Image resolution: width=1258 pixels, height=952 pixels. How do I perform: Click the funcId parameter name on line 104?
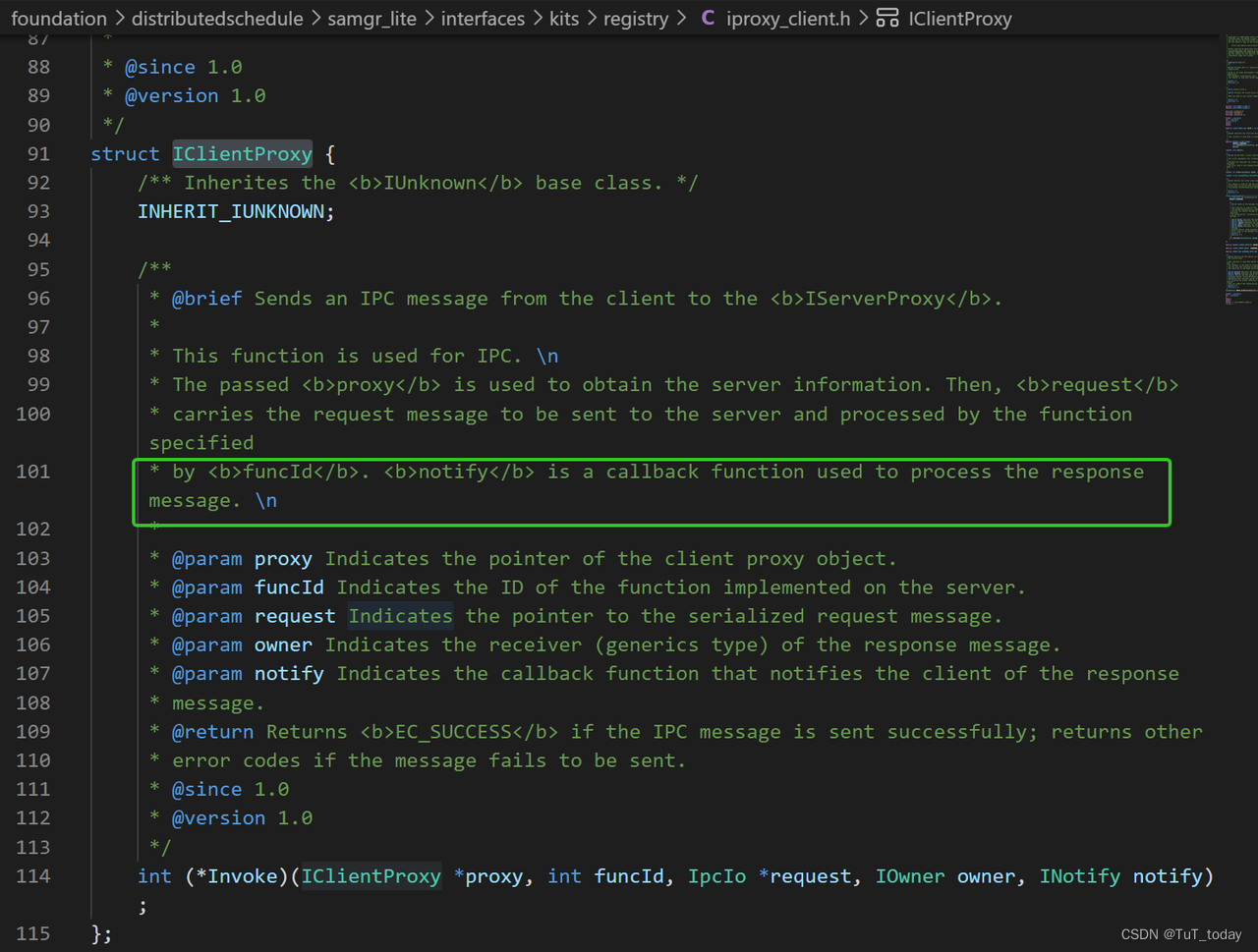click(289, 587)
